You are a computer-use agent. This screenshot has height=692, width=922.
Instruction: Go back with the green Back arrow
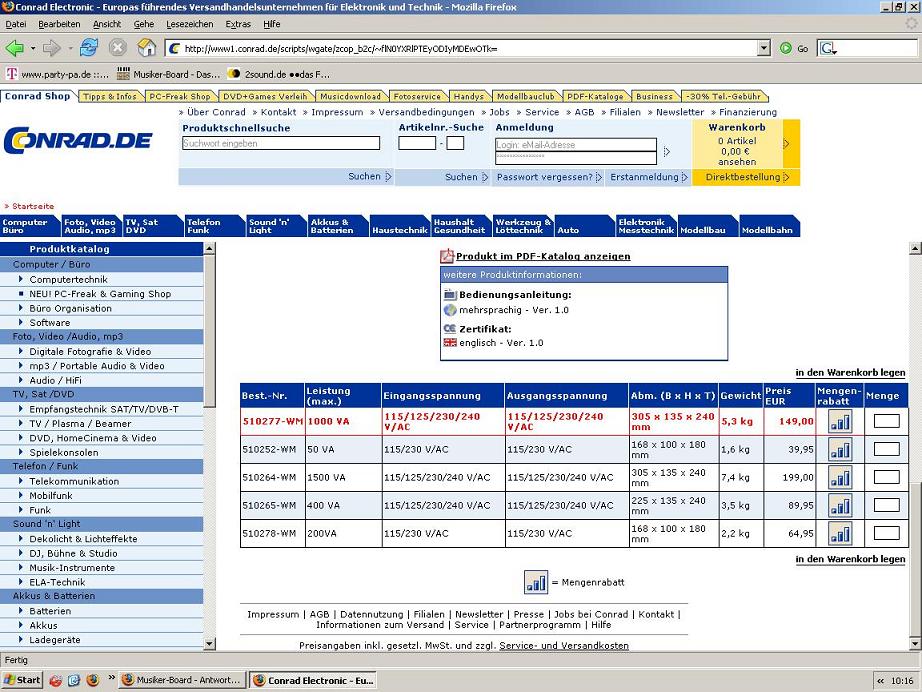(x=14, y=48)
